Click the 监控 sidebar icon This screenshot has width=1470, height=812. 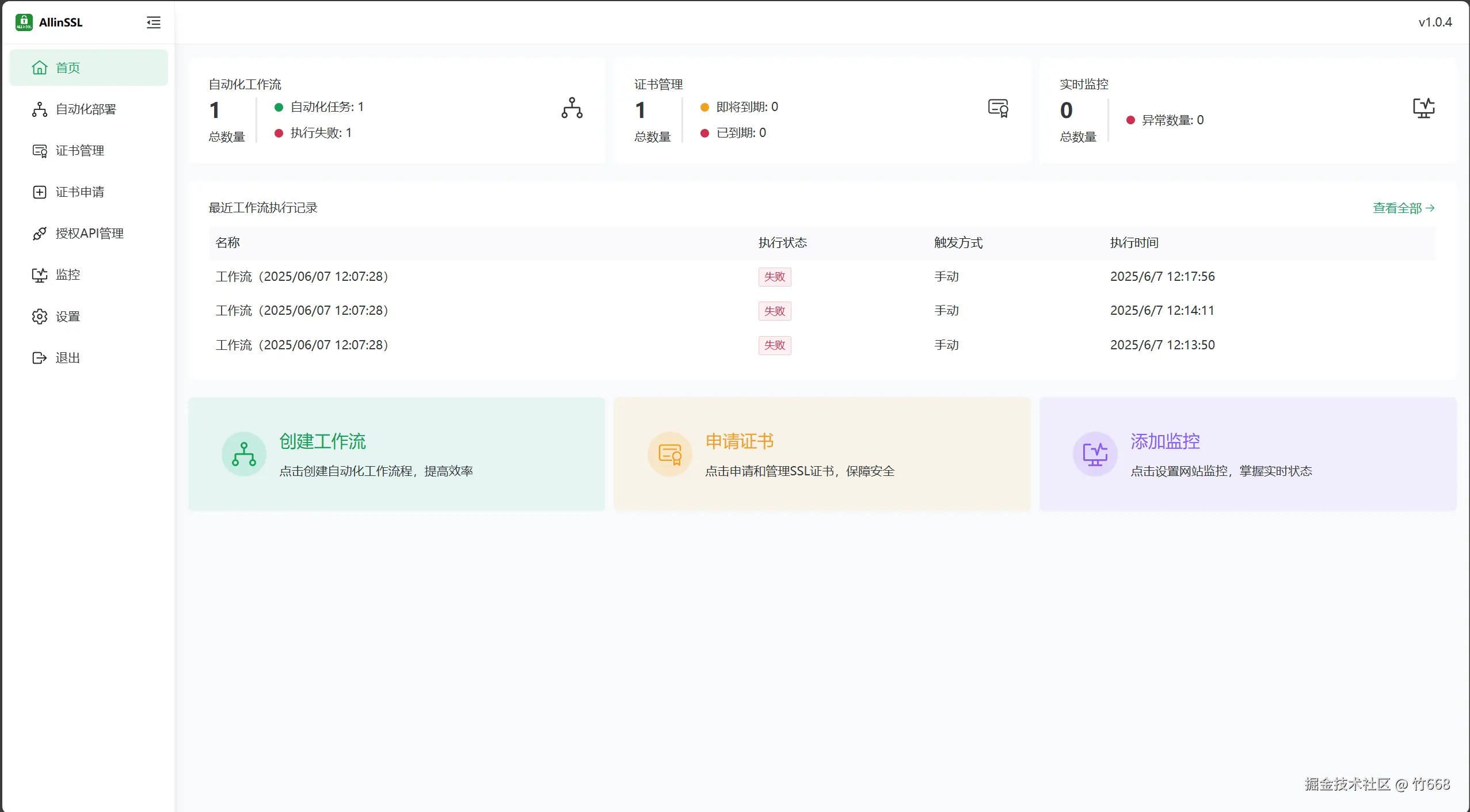(40, 275)
